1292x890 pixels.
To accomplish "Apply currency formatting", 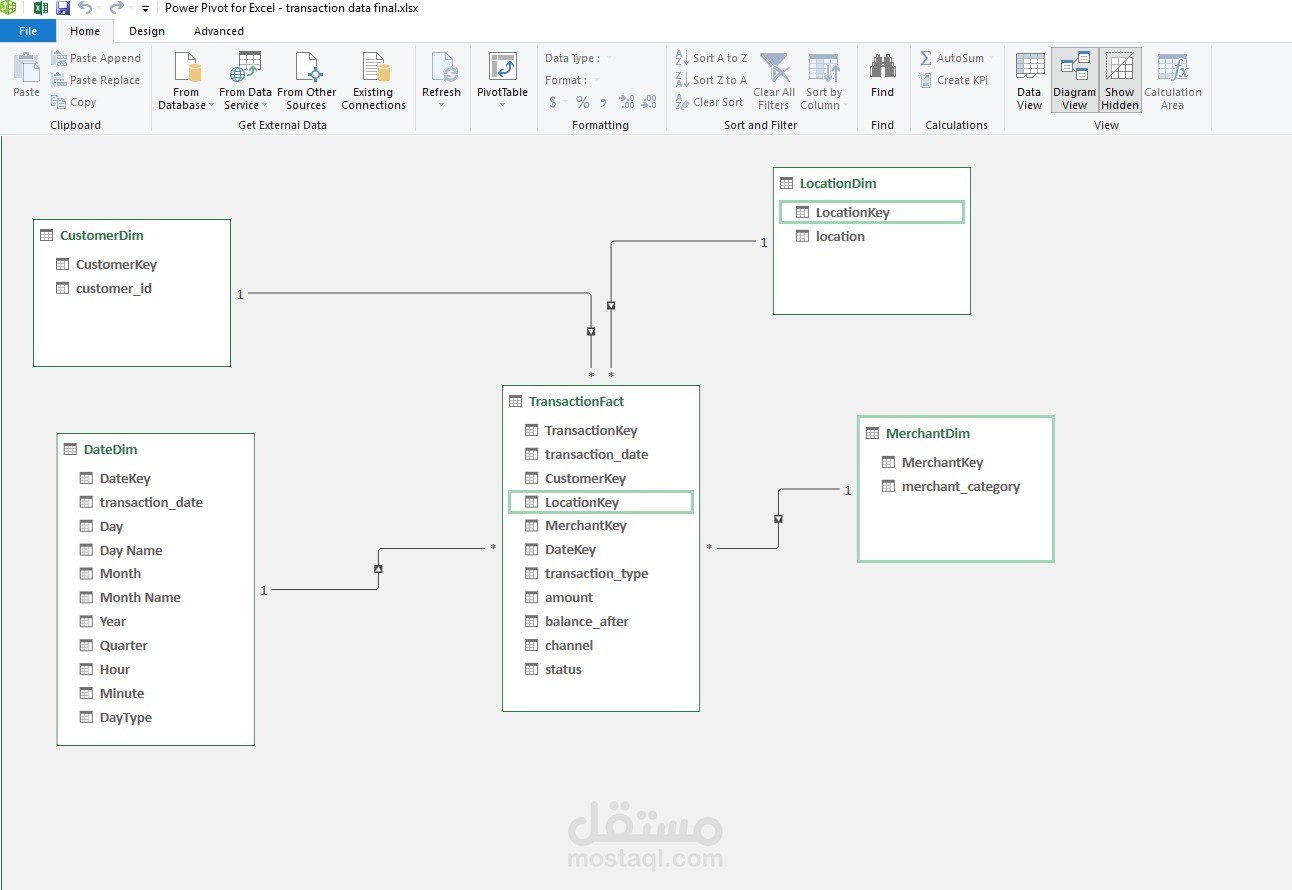I will click(553, 102).
